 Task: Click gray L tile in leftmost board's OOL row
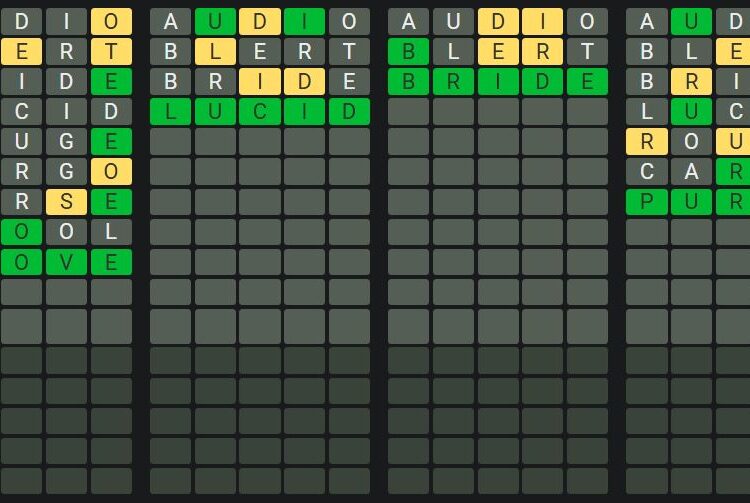point(111,232)
